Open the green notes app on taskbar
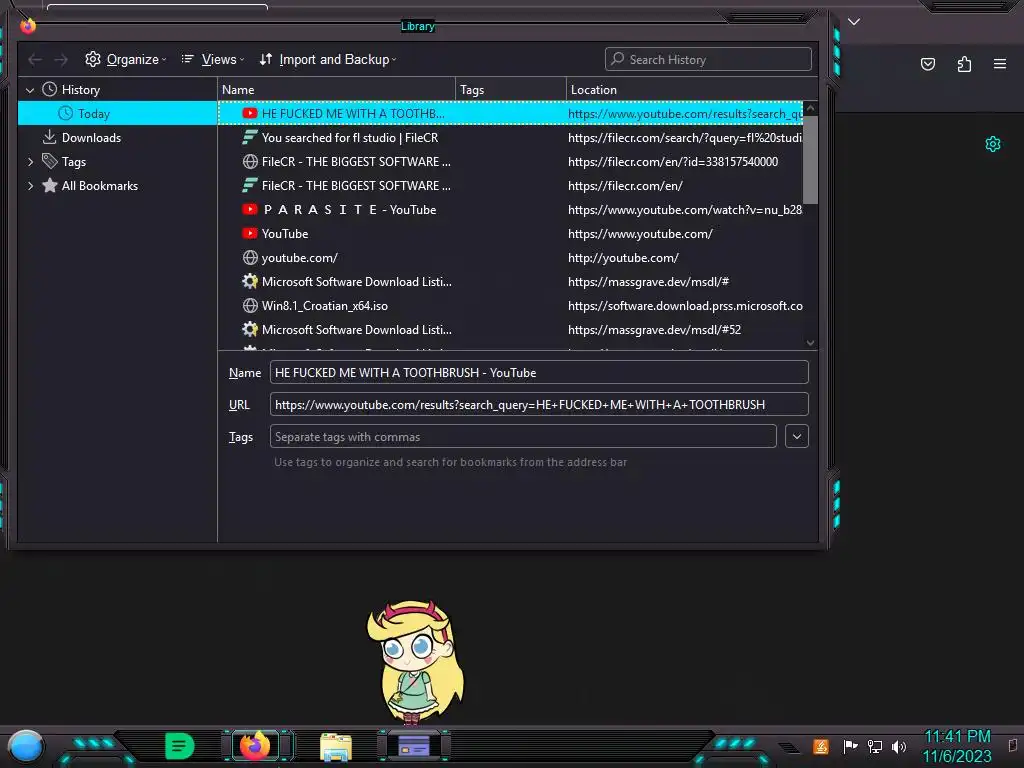This screenshot has width=1024, height=768. pyautogui.click(x=180, y=746)
